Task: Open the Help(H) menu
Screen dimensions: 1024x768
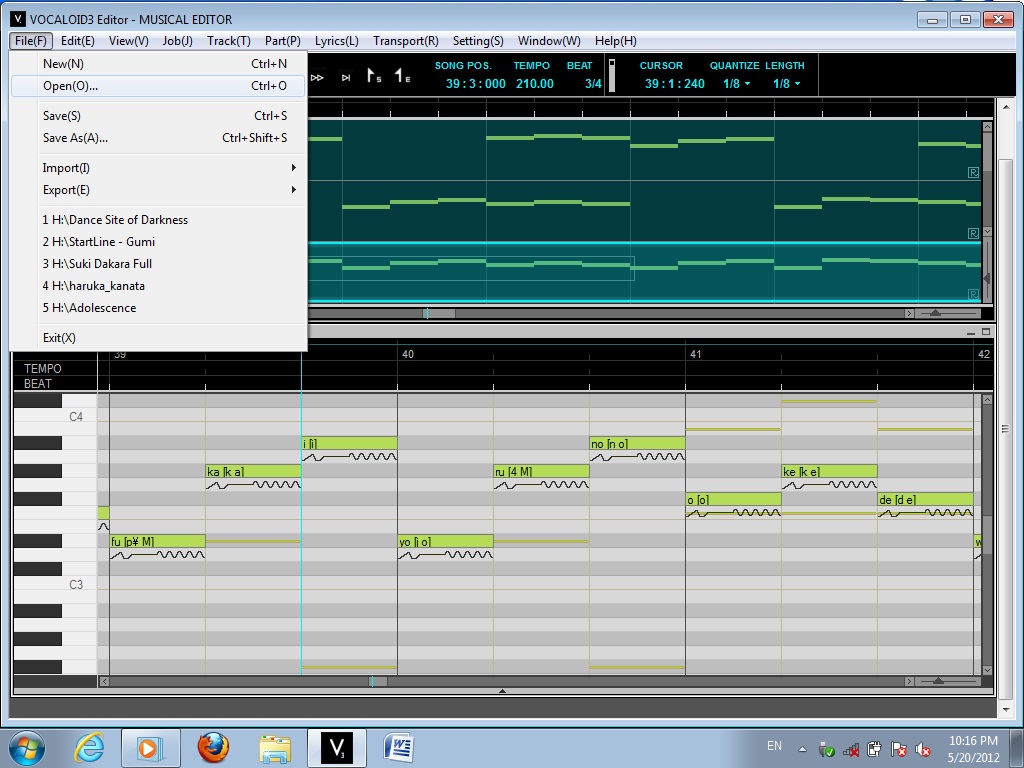Action: [x=615, y=40]
